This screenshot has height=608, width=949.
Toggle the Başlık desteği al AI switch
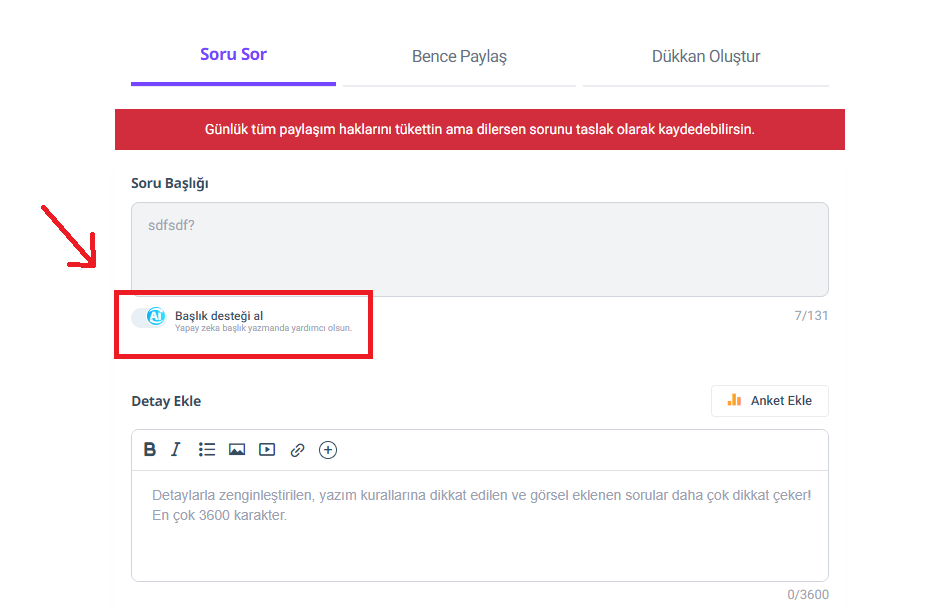coord(149,316)
